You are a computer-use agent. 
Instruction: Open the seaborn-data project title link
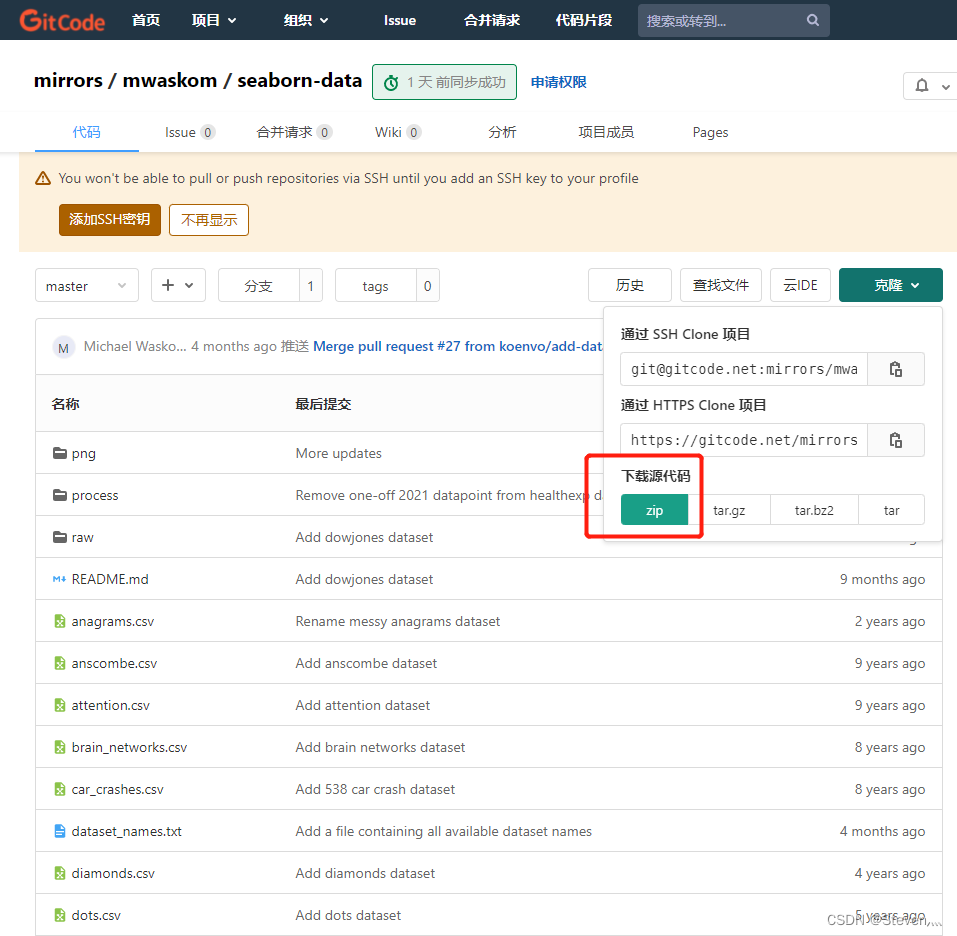coord(300,81)
